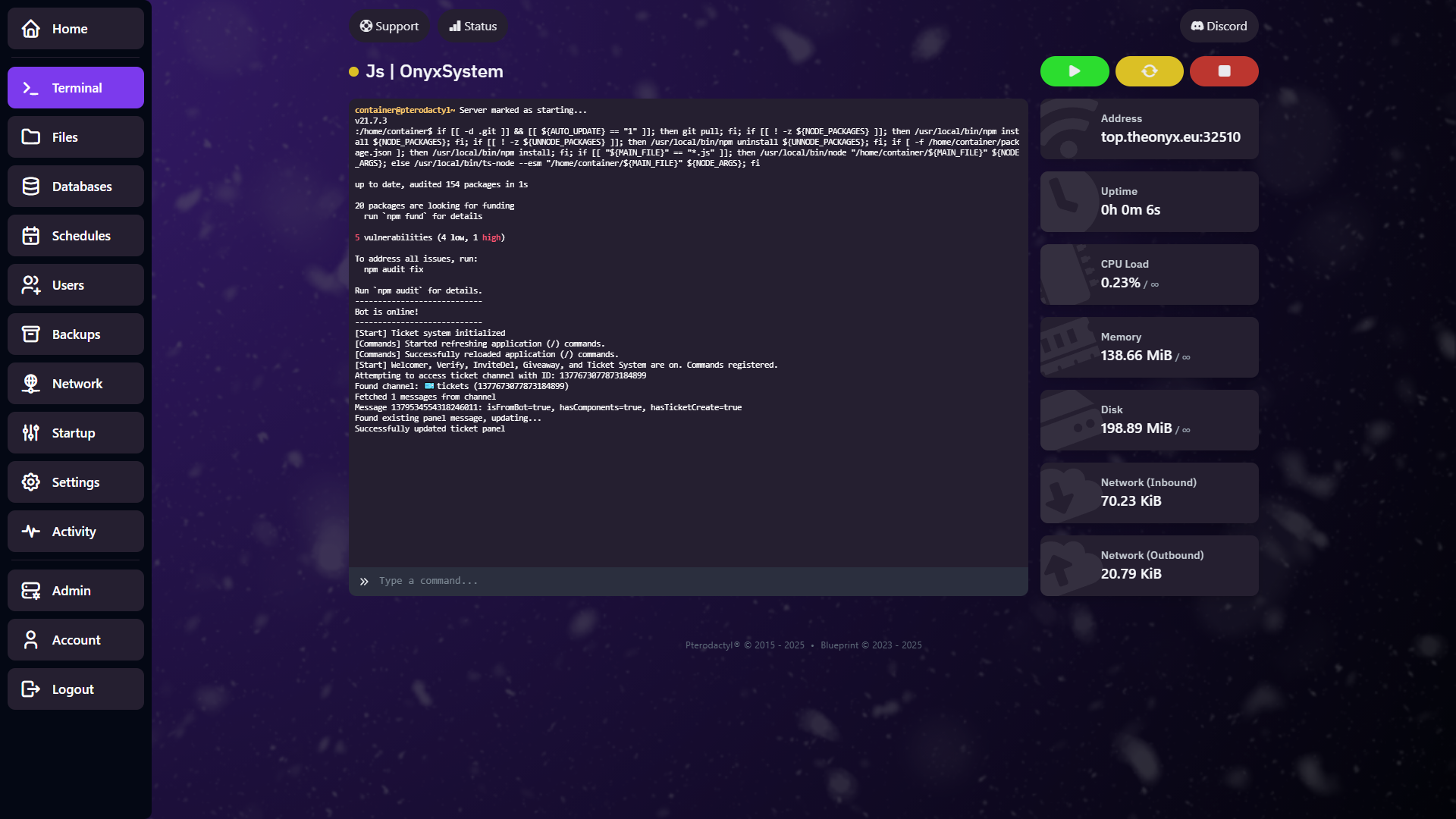Click the person icon beside Account
The width and height of the screenshot is (1456, 819).
[x=31, y=640]
